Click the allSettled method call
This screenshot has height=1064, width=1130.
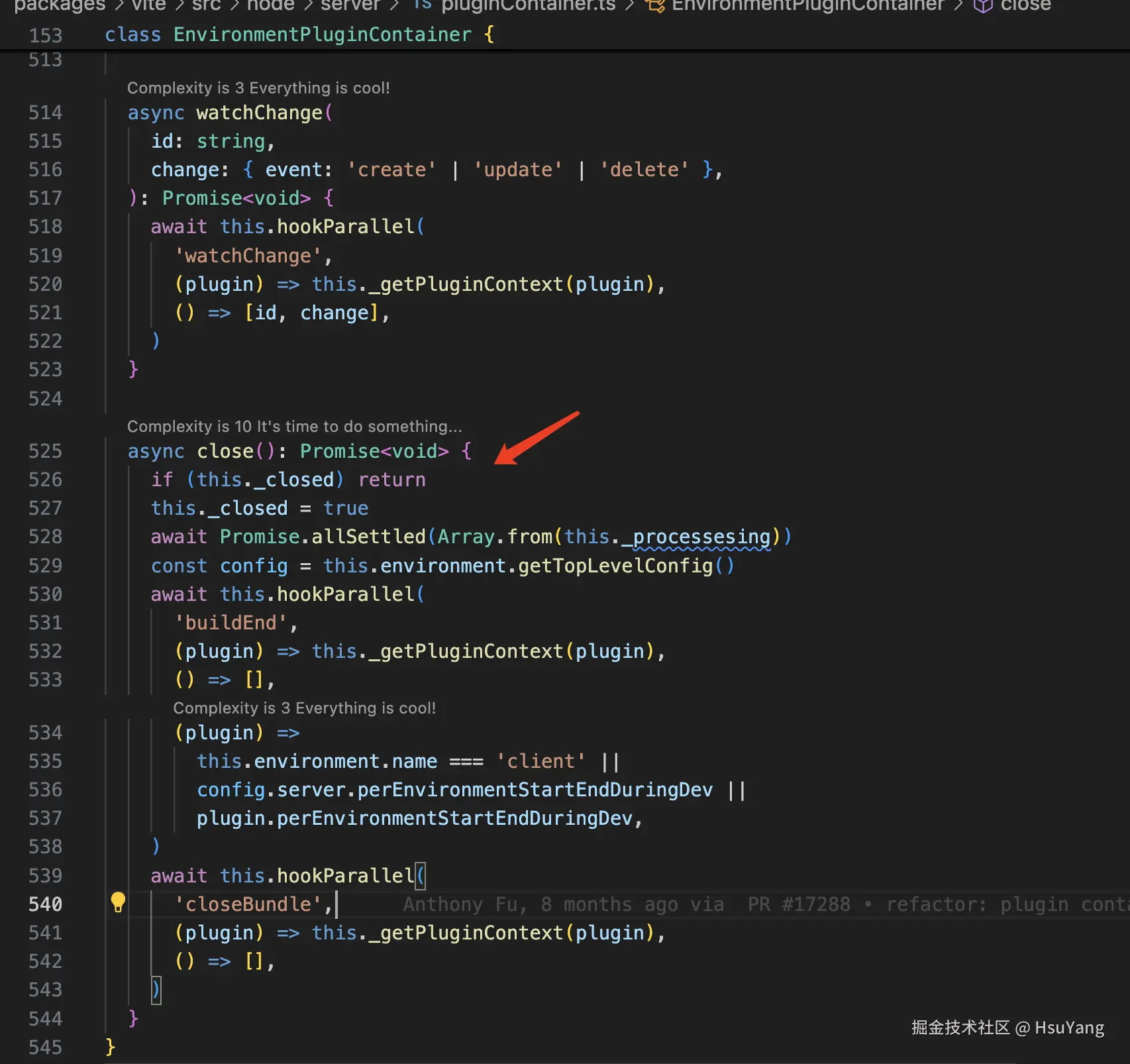(x=368, y=537)
